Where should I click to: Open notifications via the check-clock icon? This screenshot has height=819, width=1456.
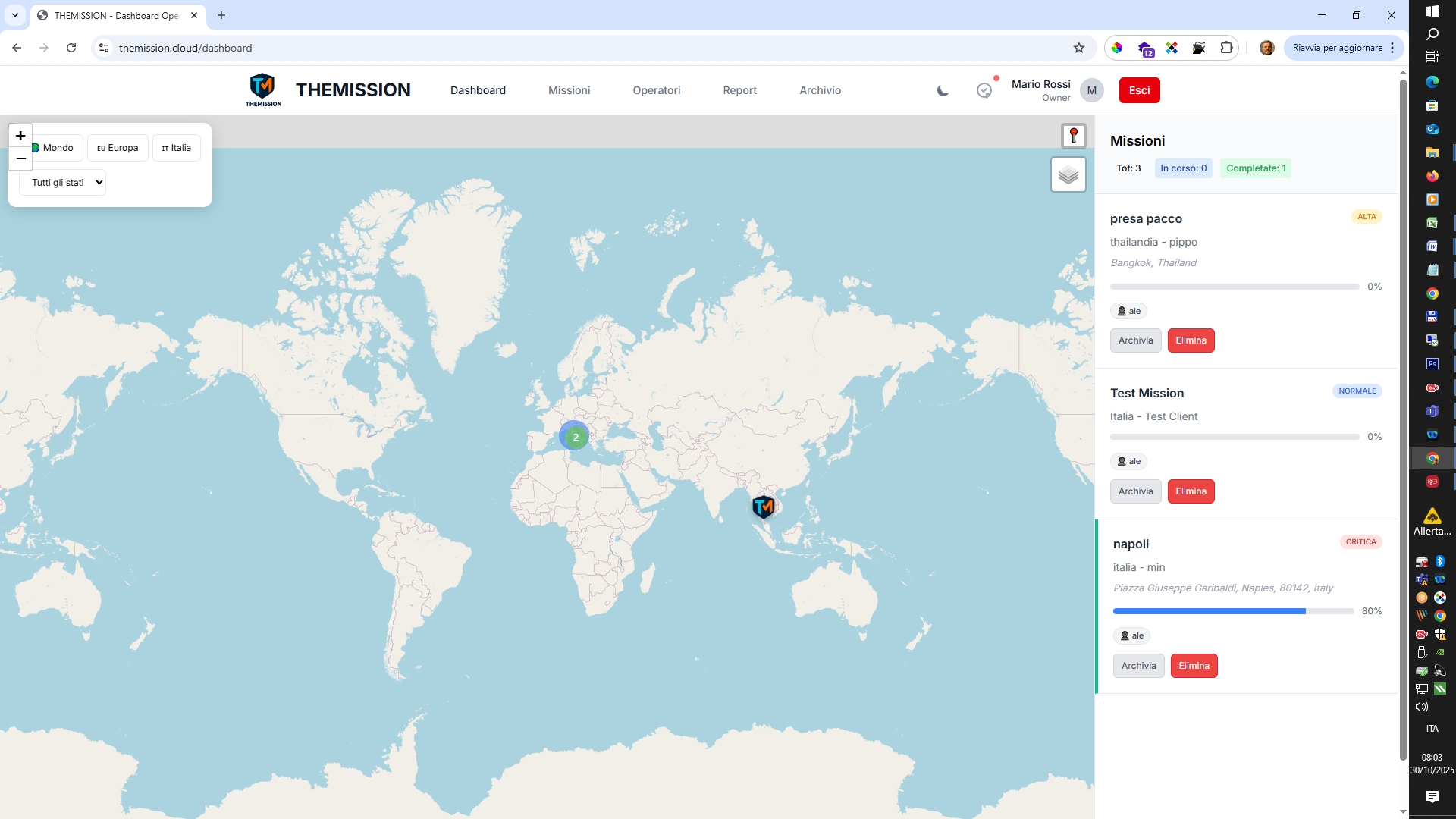click(x=984, y=90)
